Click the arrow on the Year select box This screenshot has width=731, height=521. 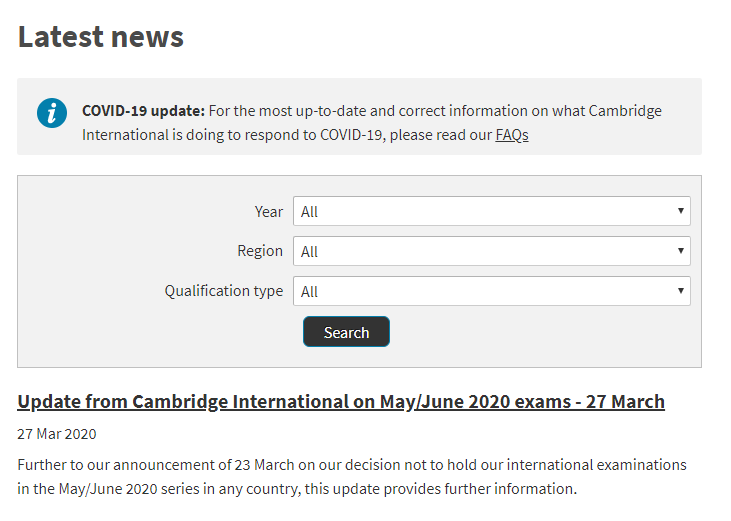coord(681,211)
